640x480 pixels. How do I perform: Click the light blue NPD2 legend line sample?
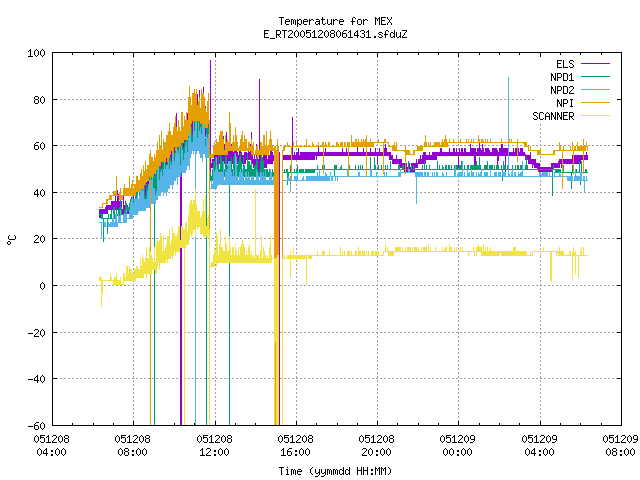(595, 90)
